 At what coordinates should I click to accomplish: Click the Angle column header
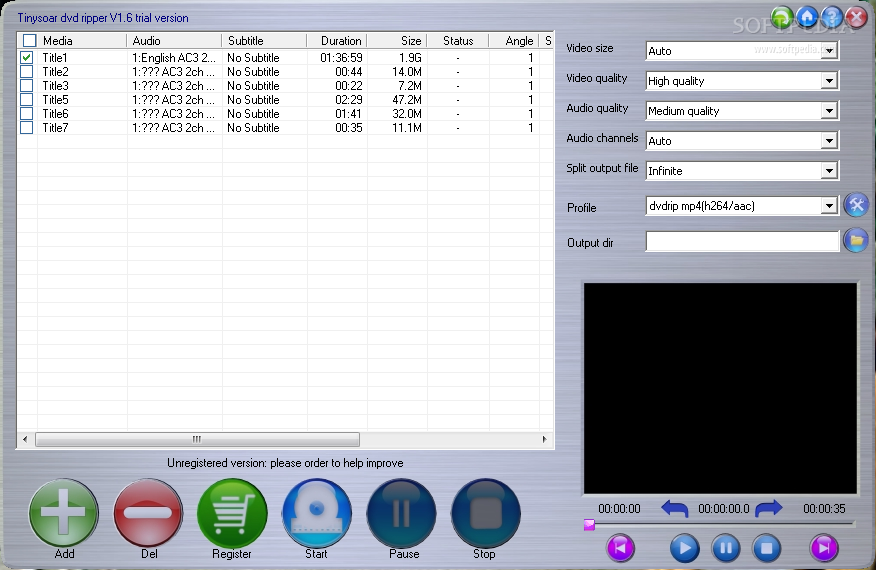click(513, 40)
